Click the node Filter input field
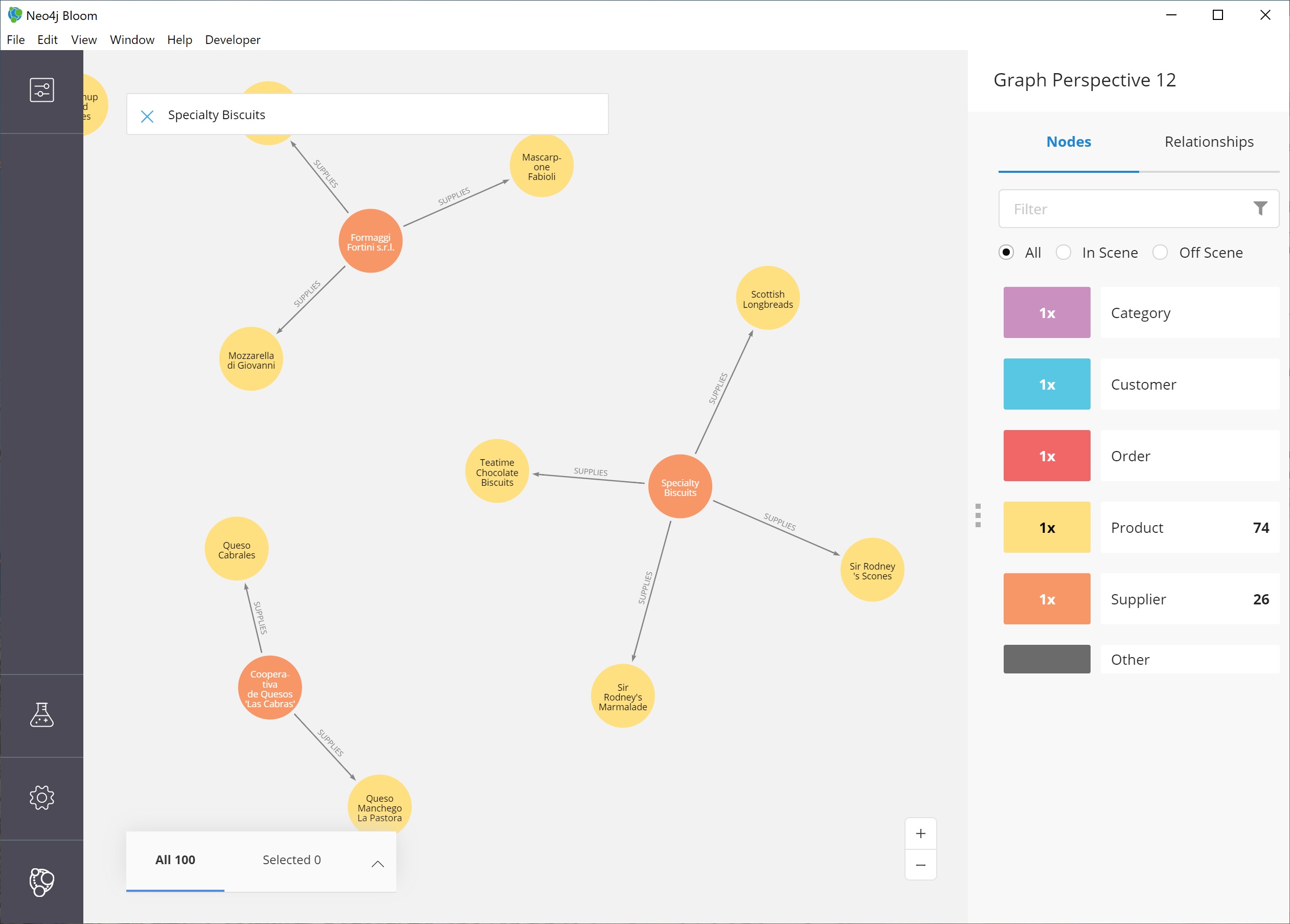 point(1139,209)
